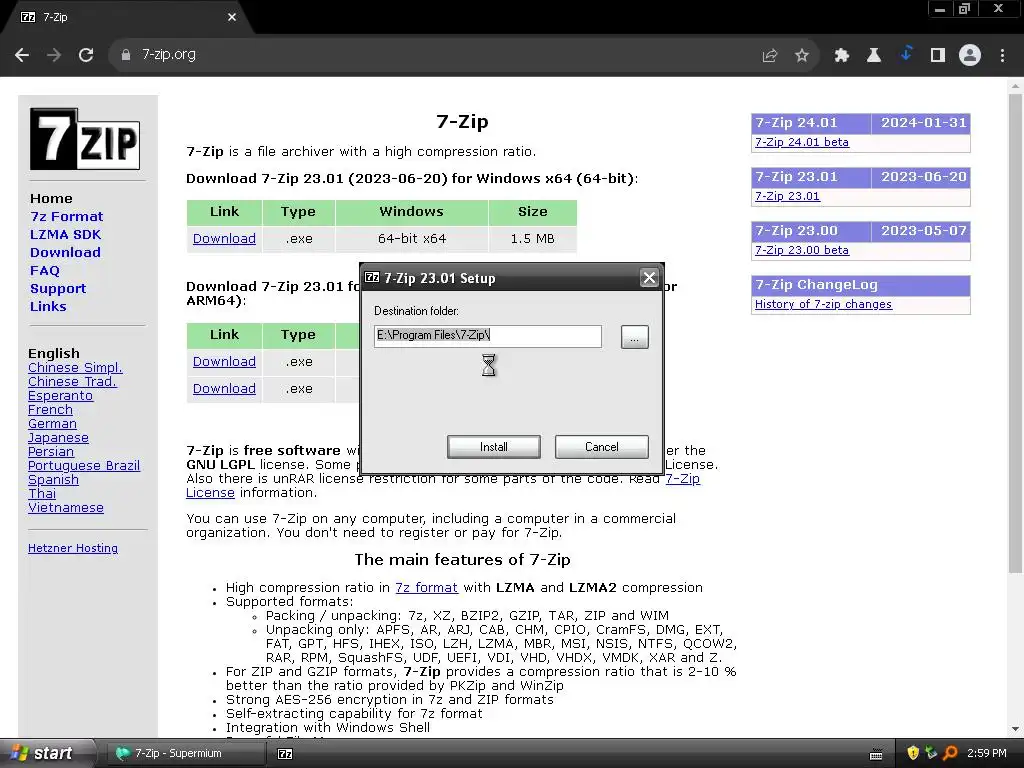
Task: Click the keyboard tray icon
Action: (876, 754)
